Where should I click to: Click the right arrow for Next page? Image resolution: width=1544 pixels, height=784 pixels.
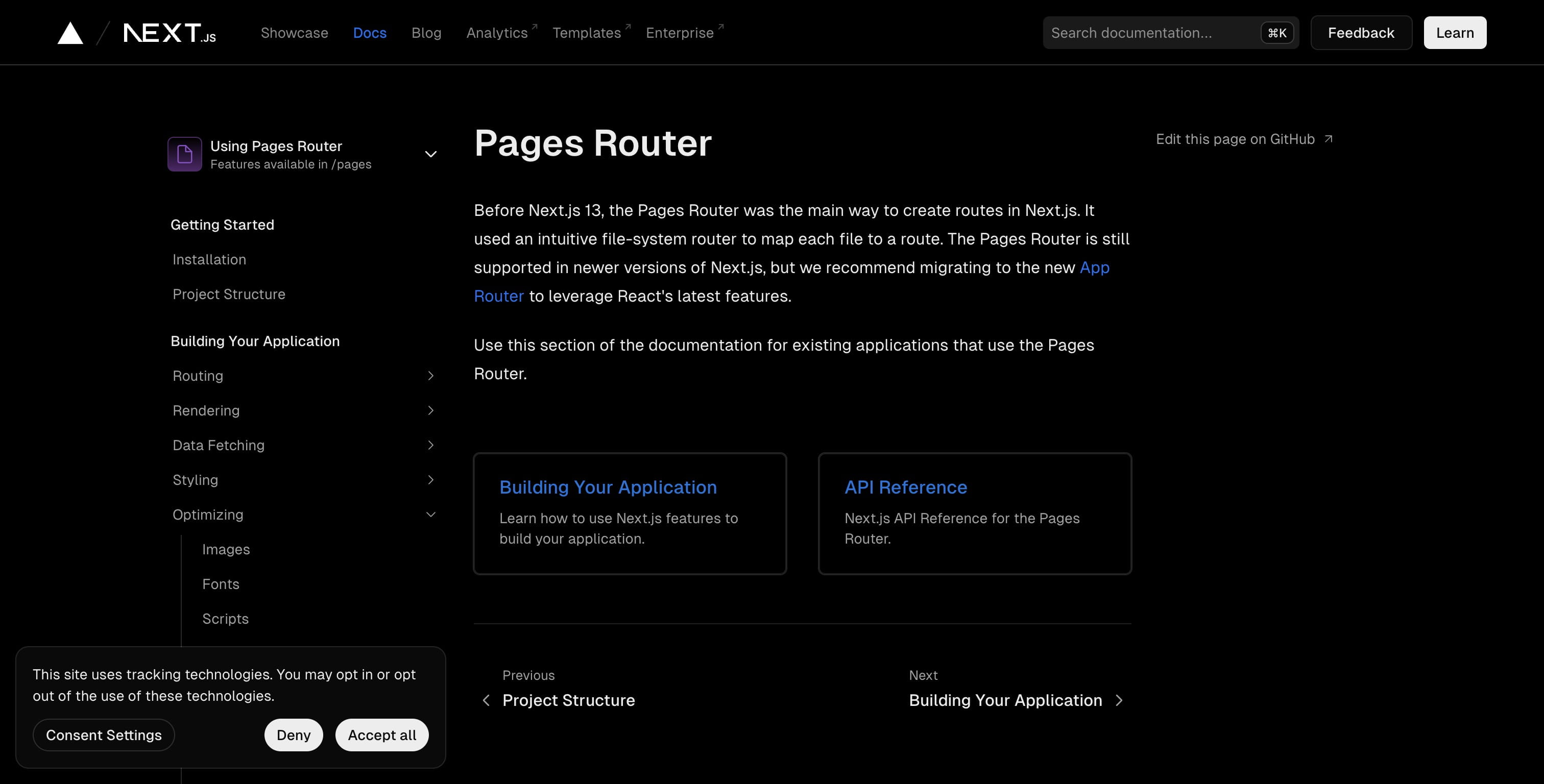pyautogui.click(x=1119, y=700)
